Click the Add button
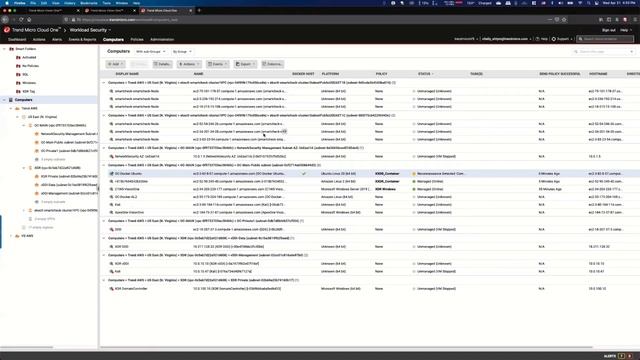 pos(116,64)
